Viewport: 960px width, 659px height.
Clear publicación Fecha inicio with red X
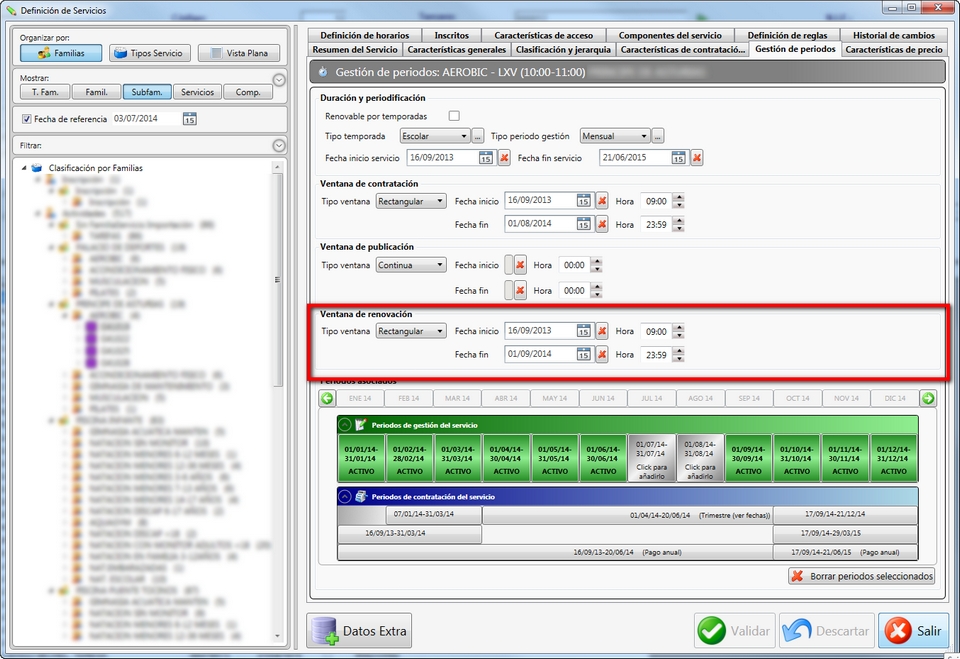click(520, 265)
